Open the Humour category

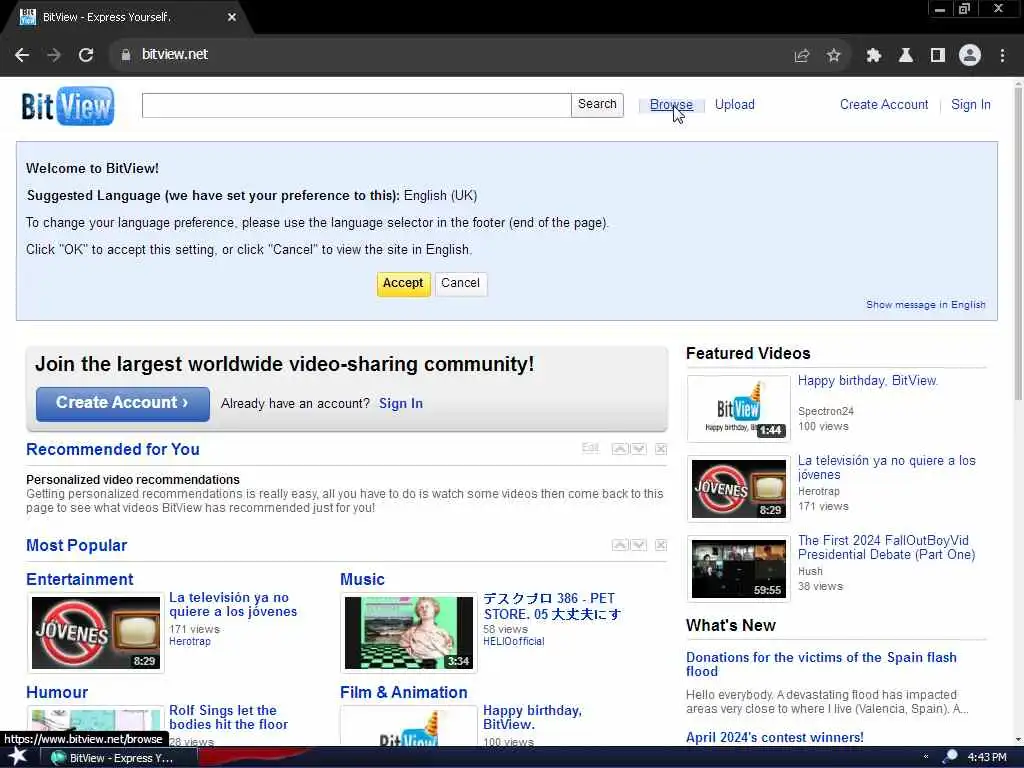click(57, 692)
